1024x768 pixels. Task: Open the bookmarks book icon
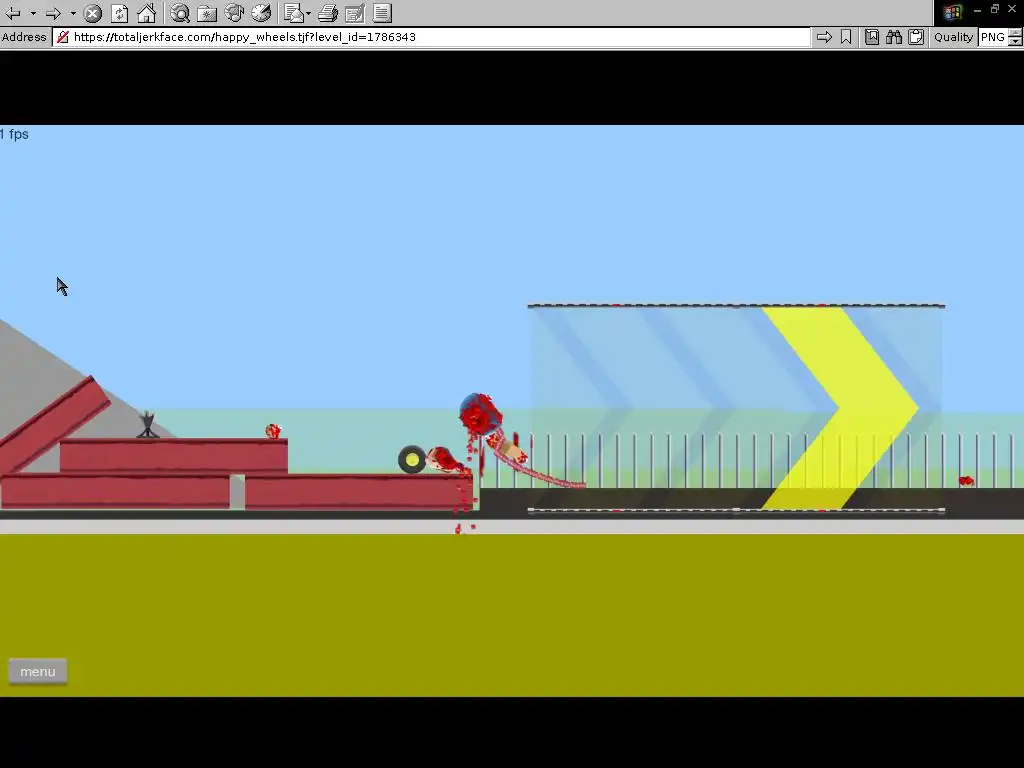[x=872, y=37]
